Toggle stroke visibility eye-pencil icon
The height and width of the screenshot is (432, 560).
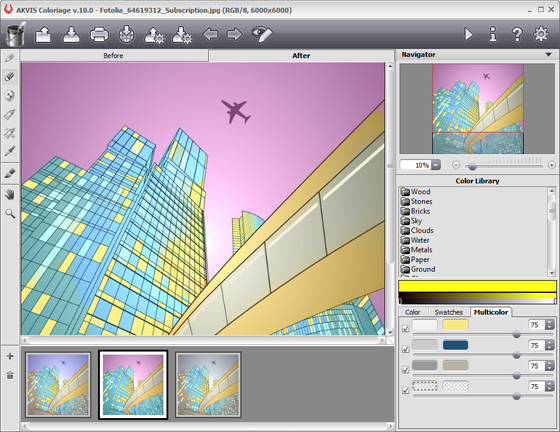point(262,34)
